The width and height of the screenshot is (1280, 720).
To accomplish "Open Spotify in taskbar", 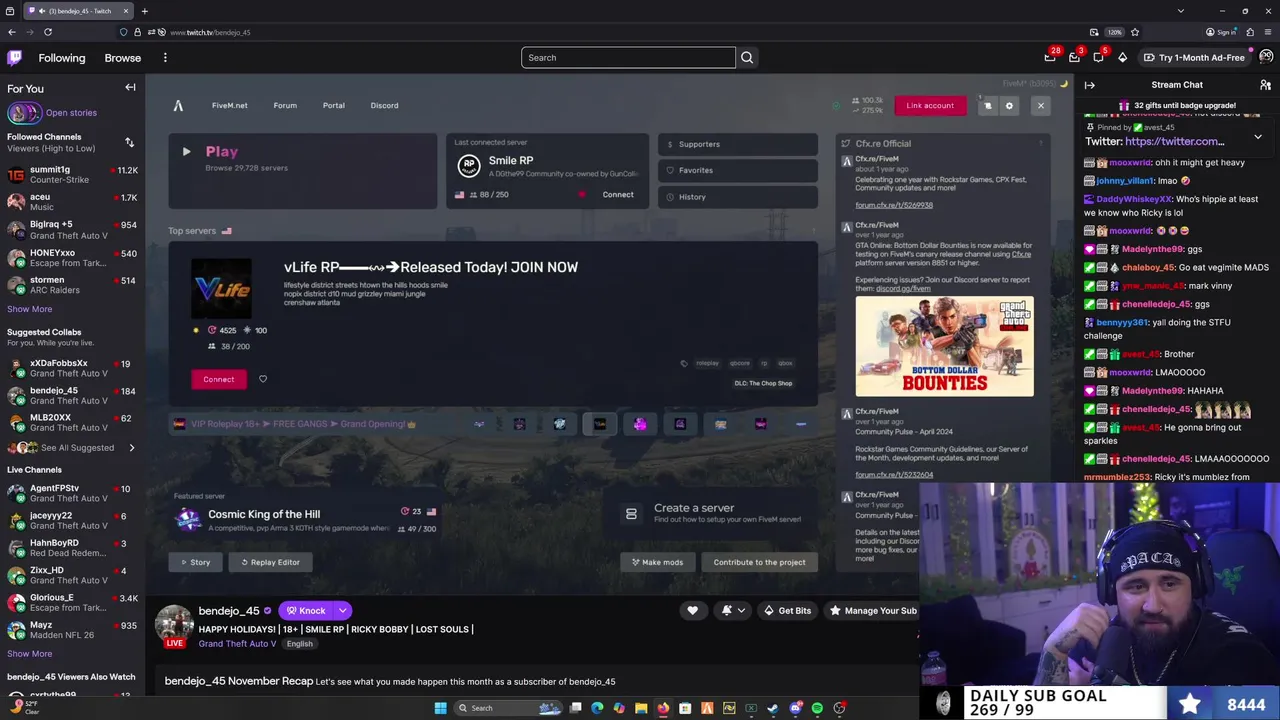I will click(817, 708).
